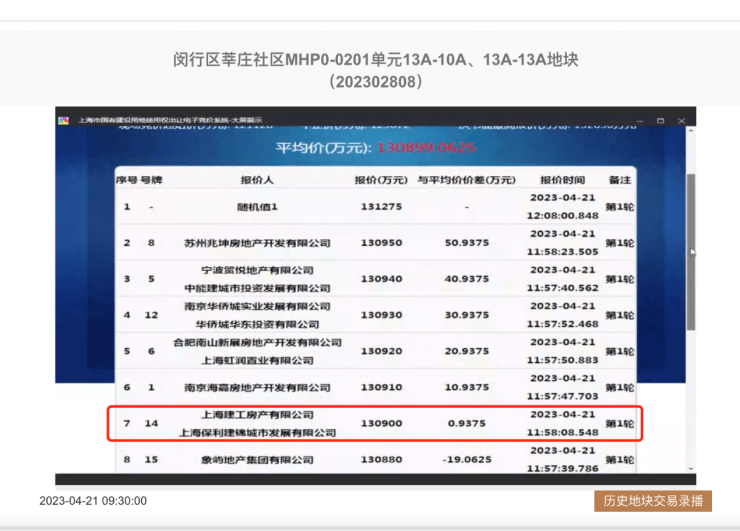Click bid time 11:57:52.468
The width and height of the screenshot is (740, 531).
[563, 324]
